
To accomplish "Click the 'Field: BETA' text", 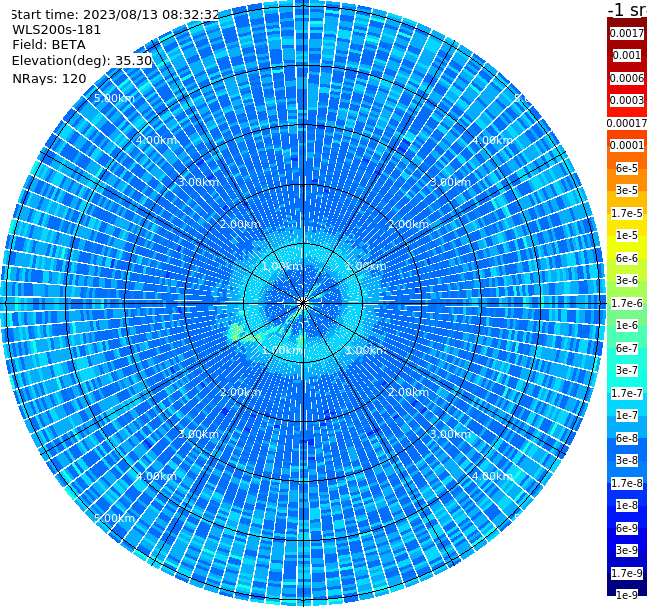I will coord(49,45).
